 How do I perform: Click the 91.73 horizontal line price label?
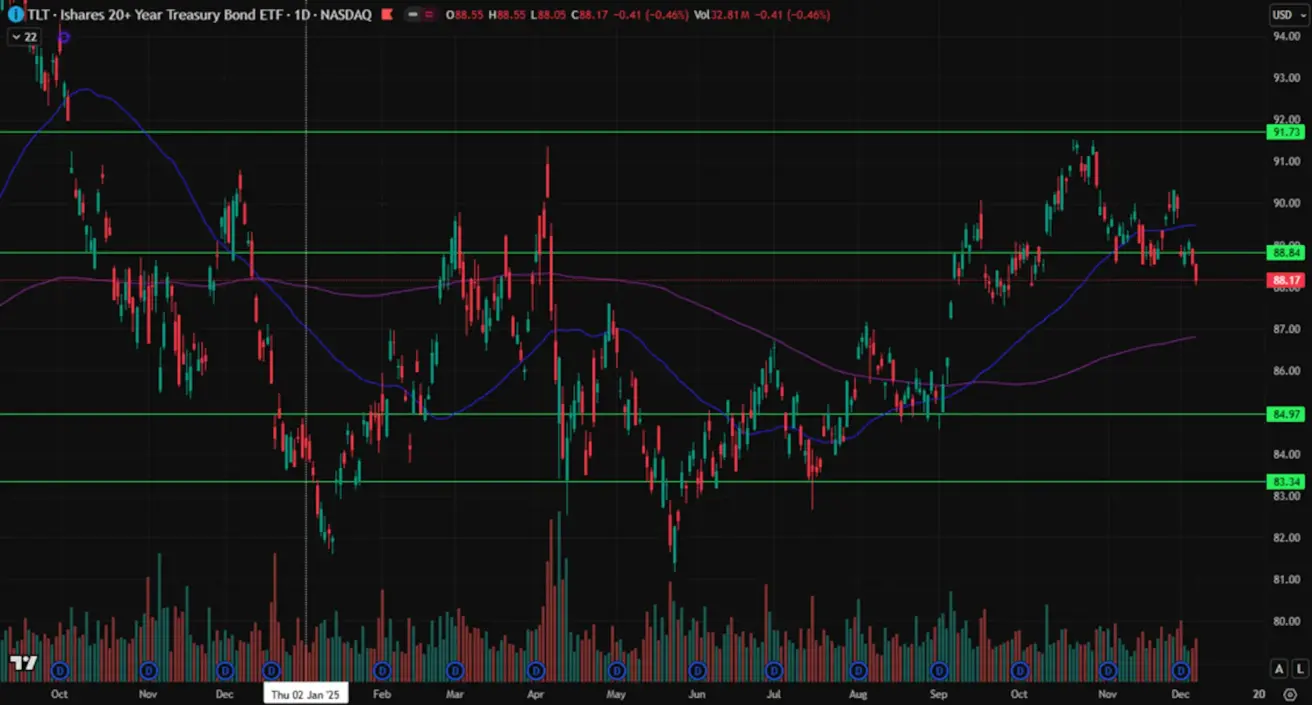(x=1285, y=132)
